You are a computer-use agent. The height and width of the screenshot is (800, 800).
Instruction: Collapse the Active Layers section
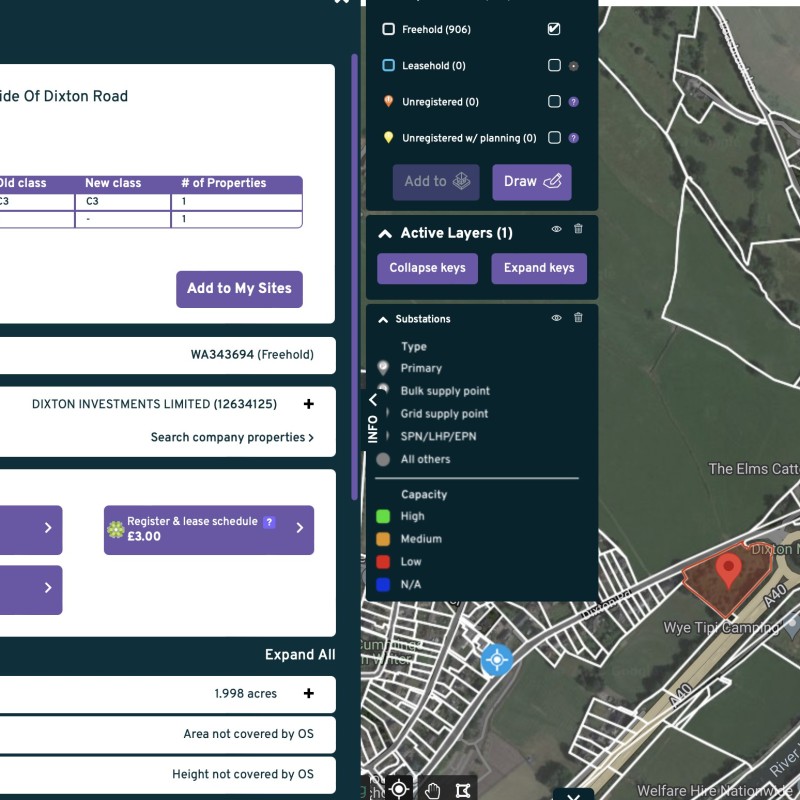[385, 233]
